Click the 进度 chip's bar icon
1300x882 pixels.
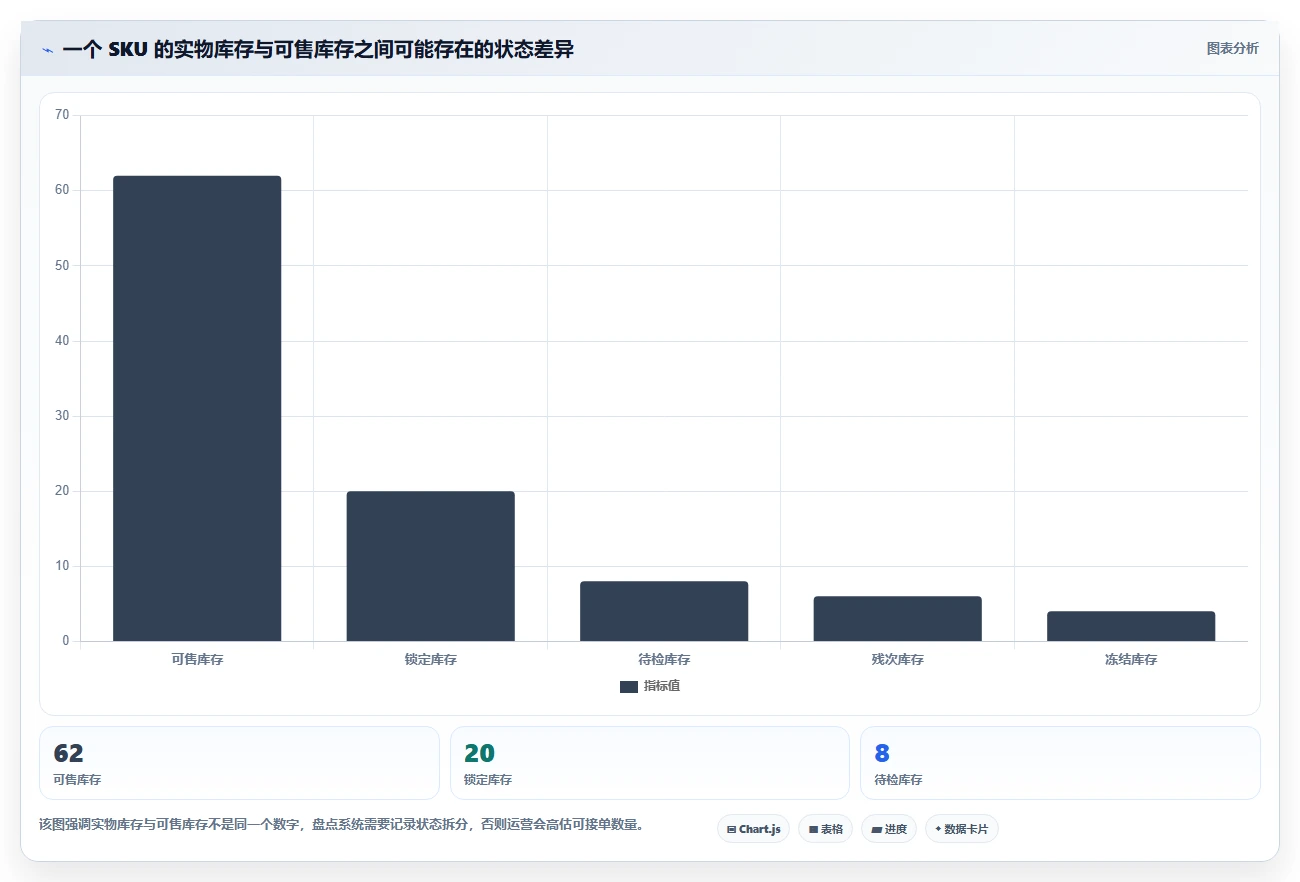(x=876, y=829)
